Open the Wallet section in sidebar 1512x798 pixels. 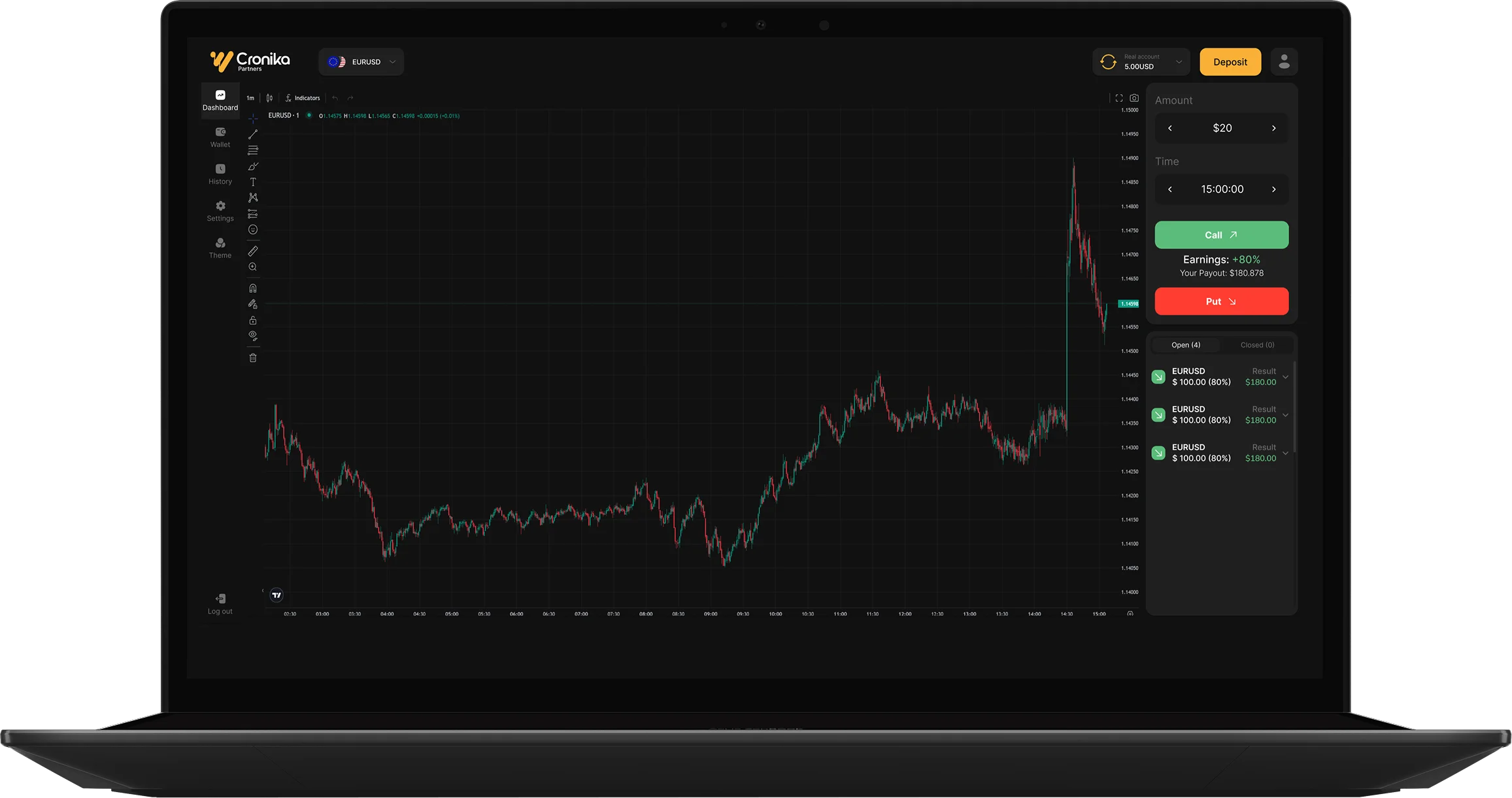point(220,137)
